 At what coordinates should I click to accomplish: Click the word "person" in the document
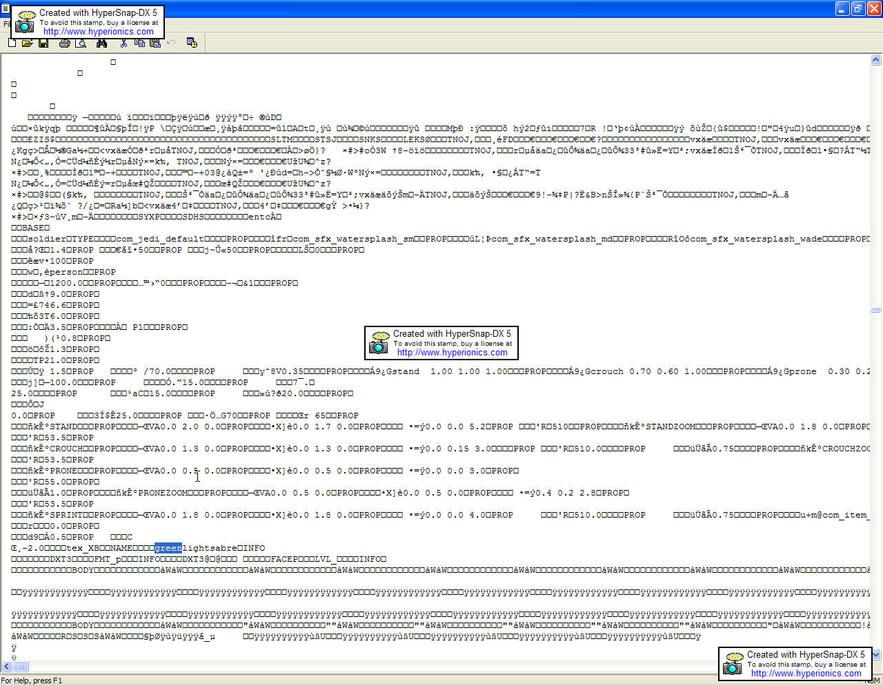tap(66, 272)
